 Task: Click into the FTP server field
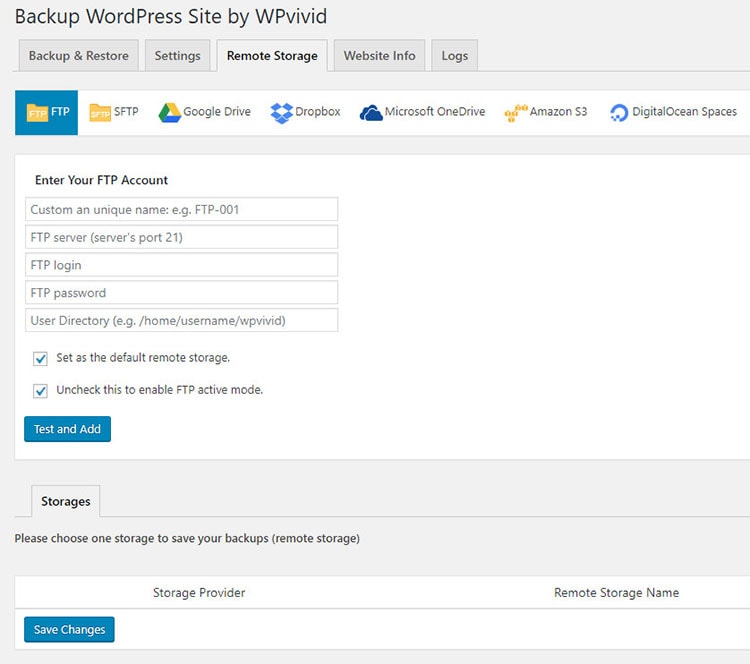pos(182,237)
